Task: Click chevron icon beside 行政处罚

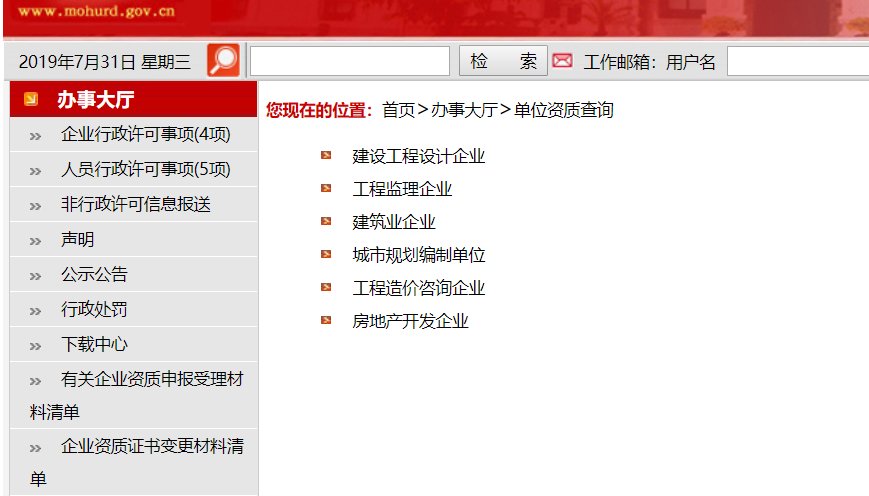Action: point(35,311)
